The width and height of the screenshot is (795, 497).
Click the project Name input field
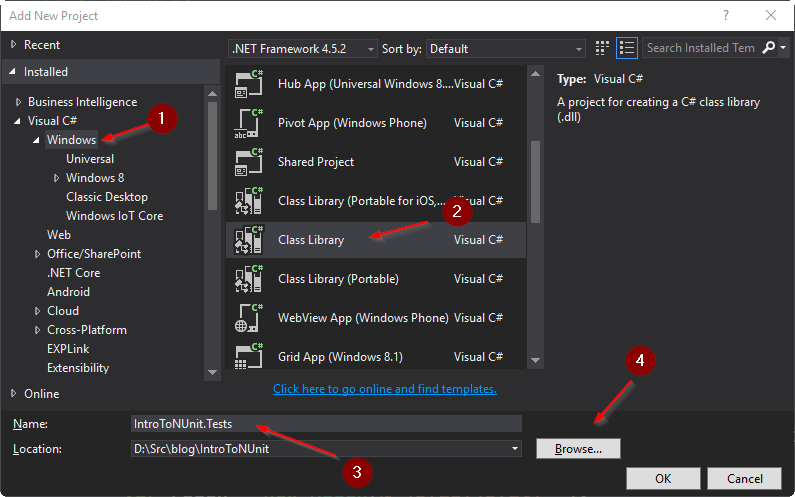[326, 423]
